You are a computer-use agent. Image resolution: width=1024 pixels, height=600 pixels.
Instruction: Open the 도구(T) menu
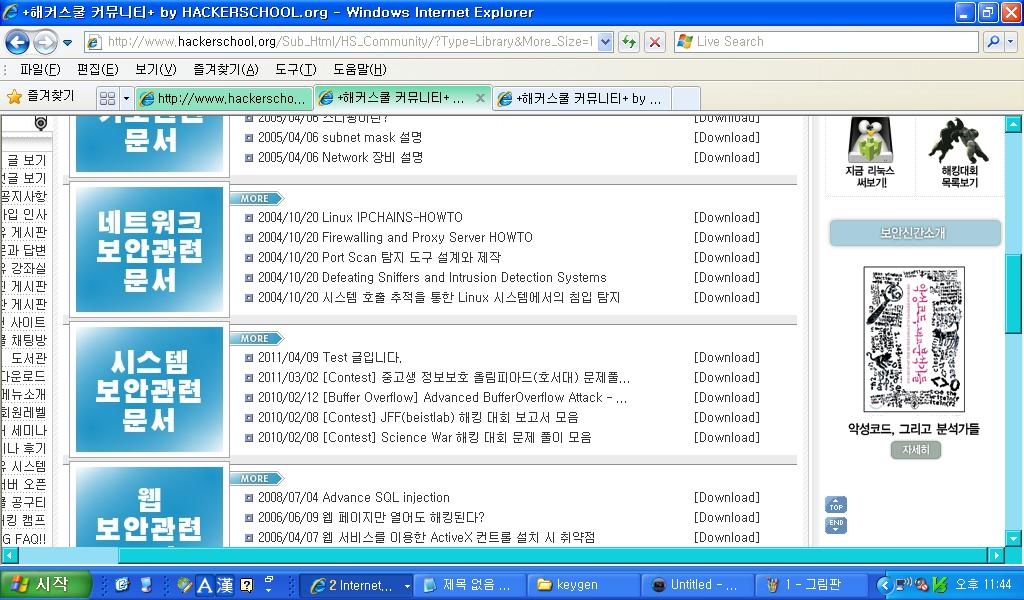point(295,69)
